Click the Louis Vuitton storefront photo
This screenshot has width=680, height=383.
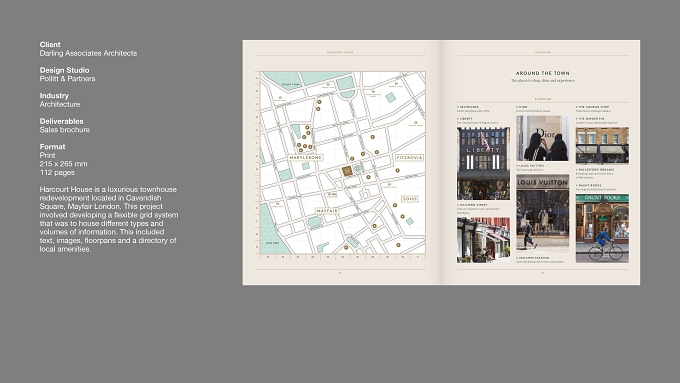(543, 213)
